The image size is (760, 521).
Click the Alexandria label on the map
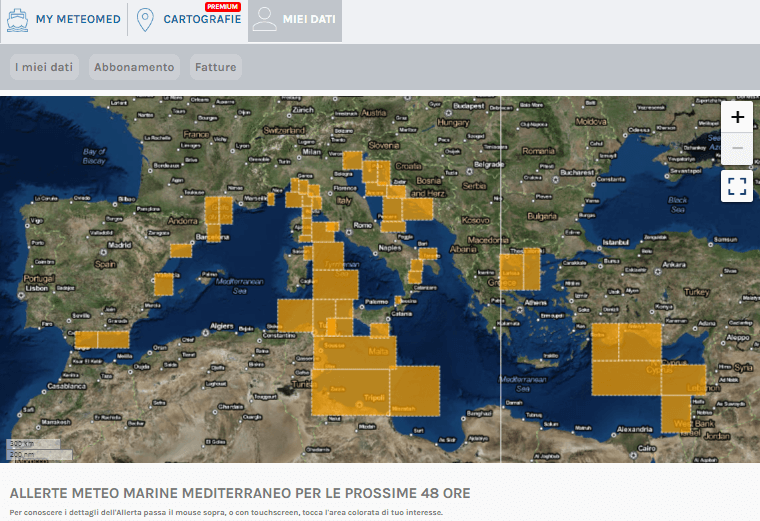pyautogui.click(x=634, y=429)
